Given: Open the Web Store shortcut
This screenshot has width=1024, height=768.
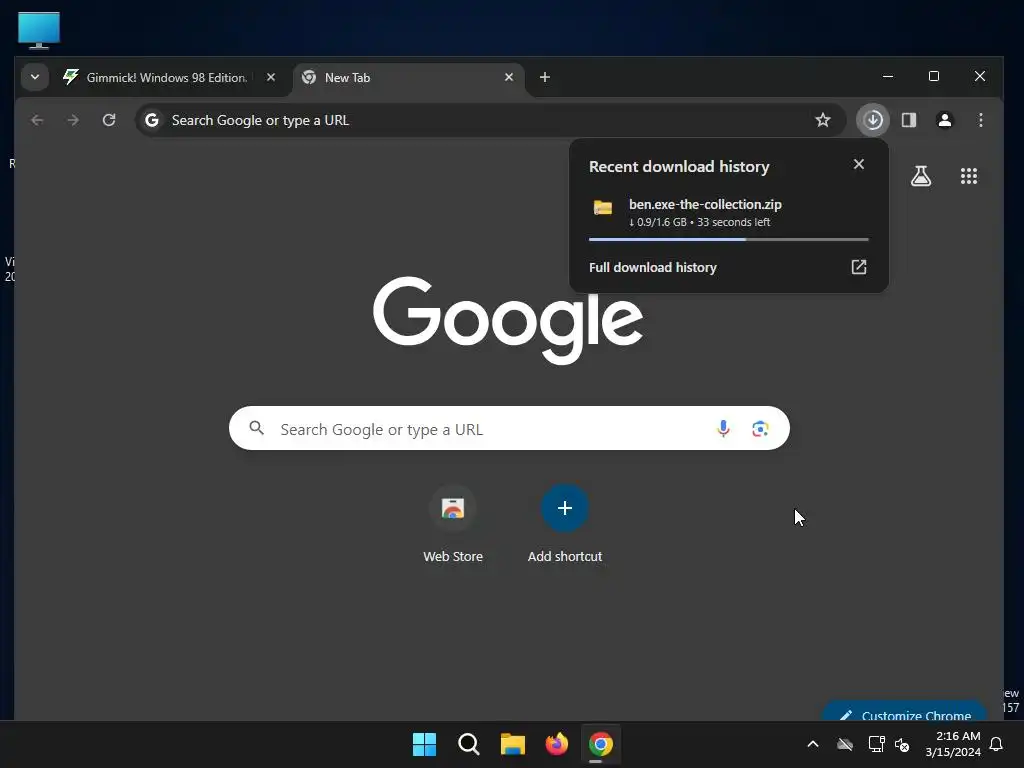Looking at the screenshot, I should click(453, 524).
